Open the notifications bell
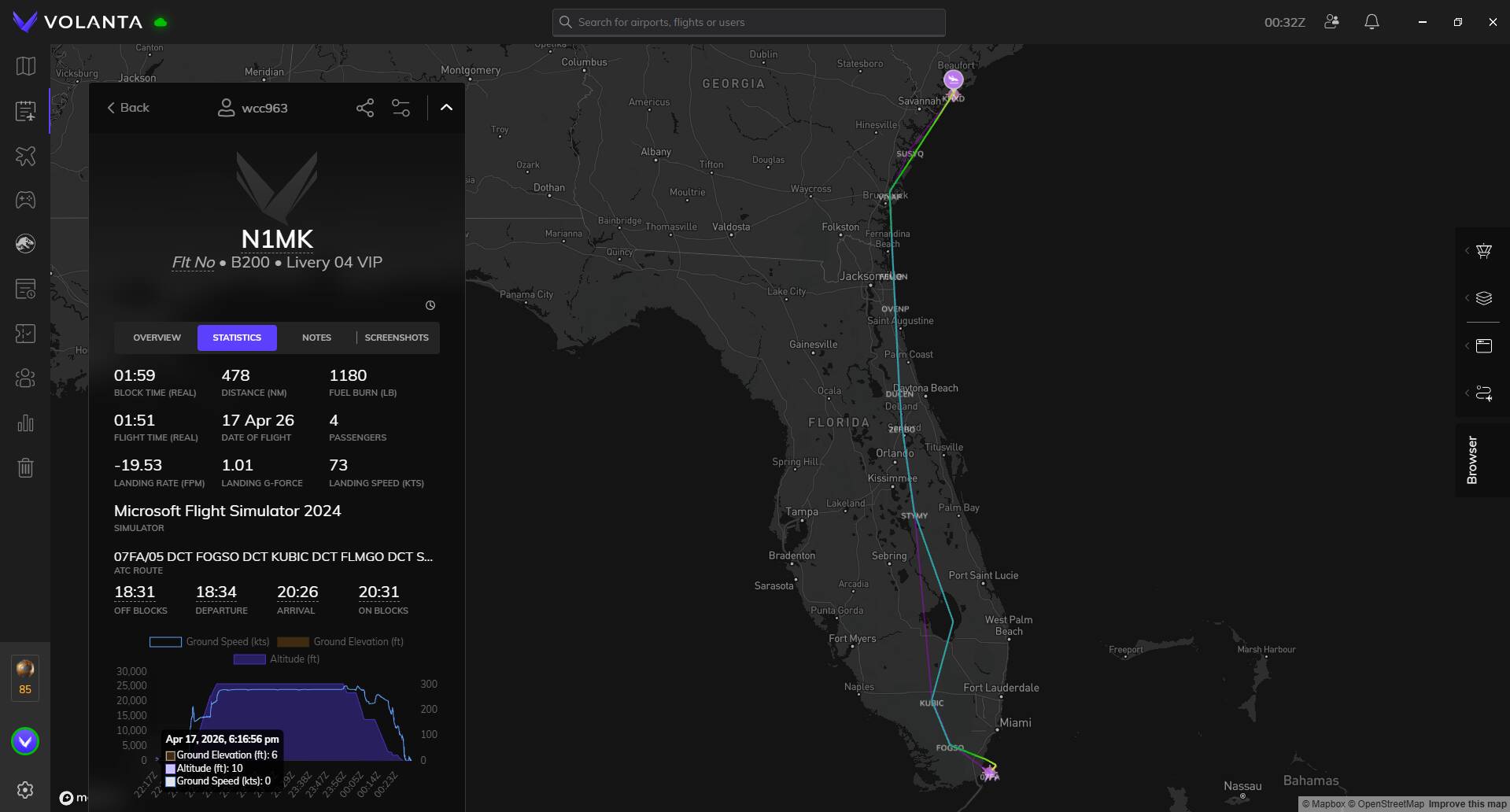1510x812 pixels. click(1371, 22)
